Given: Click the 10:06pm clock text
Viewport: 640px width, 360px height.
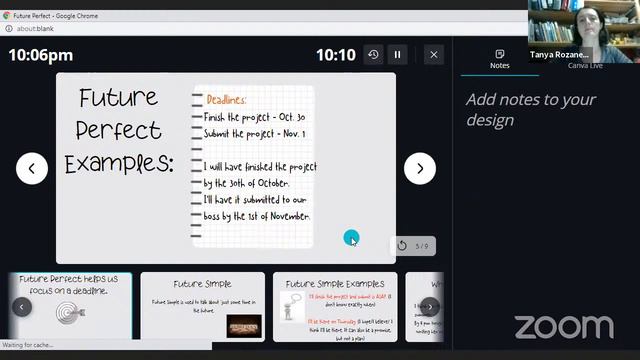Looking at the screenshot, I should [41, 55].
